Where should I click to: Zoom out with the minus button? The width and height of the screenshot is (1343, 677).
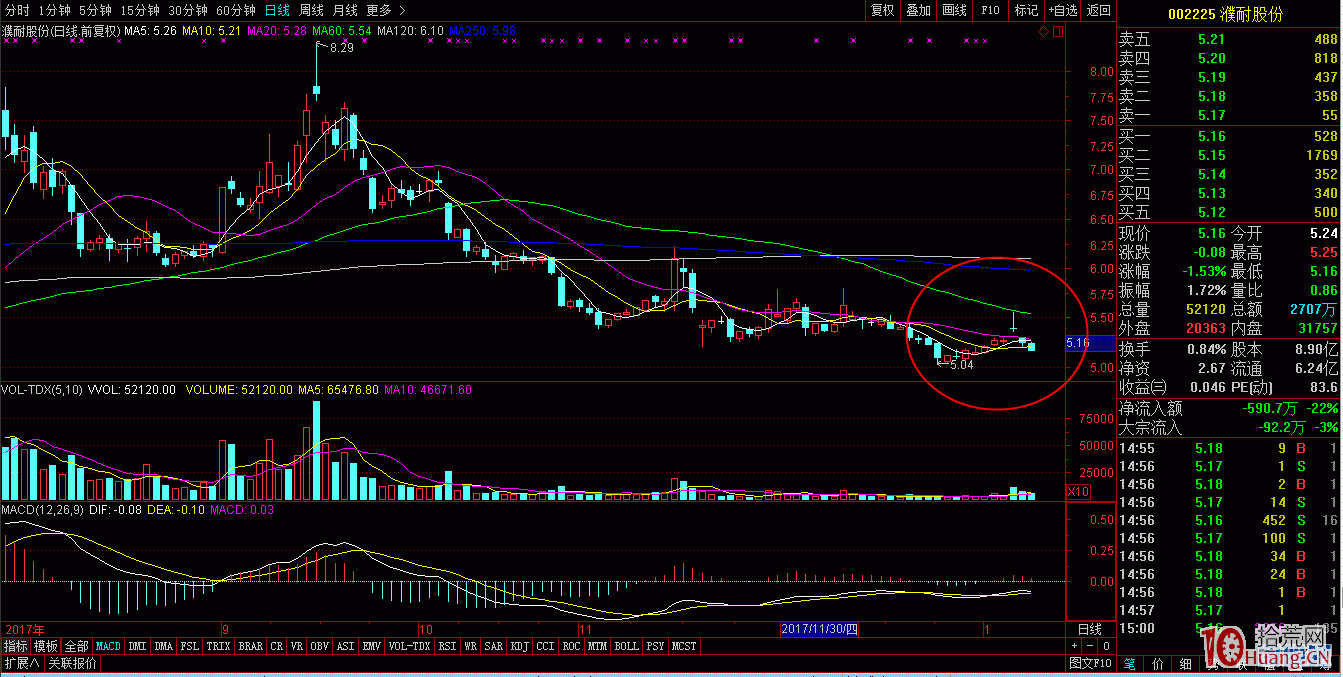(1088, 646)
